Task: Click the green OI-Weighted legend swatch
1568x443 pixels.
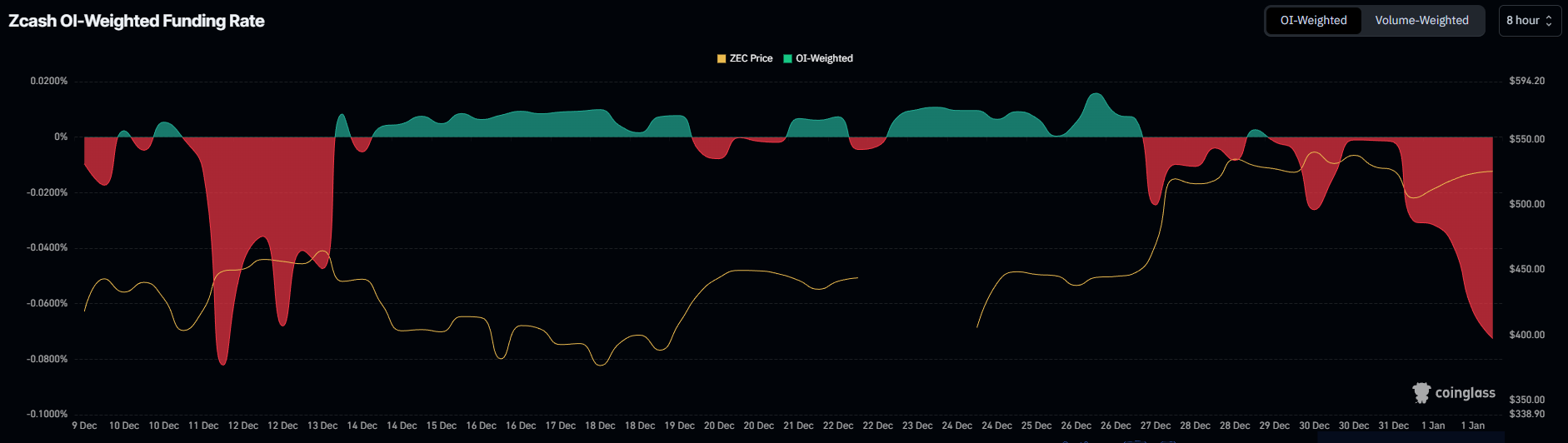Action: tap(787, 58)
